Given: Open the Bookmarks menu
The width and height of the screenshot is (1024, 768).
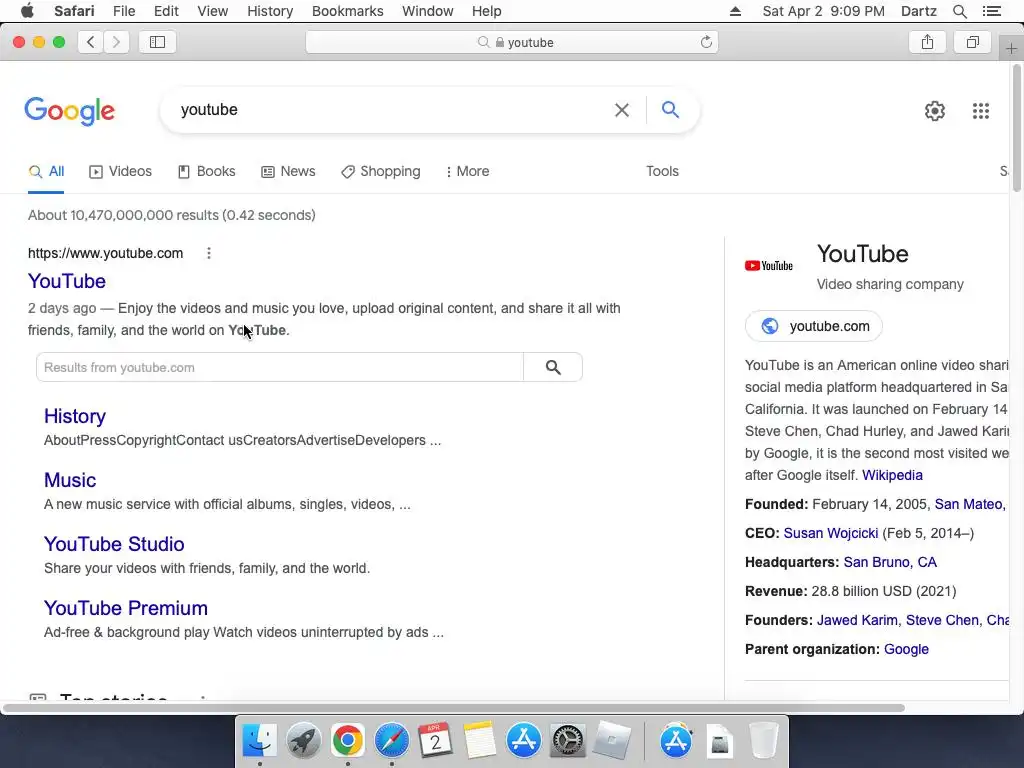Looking at the screenshot, I should click(x=347, y=11).
